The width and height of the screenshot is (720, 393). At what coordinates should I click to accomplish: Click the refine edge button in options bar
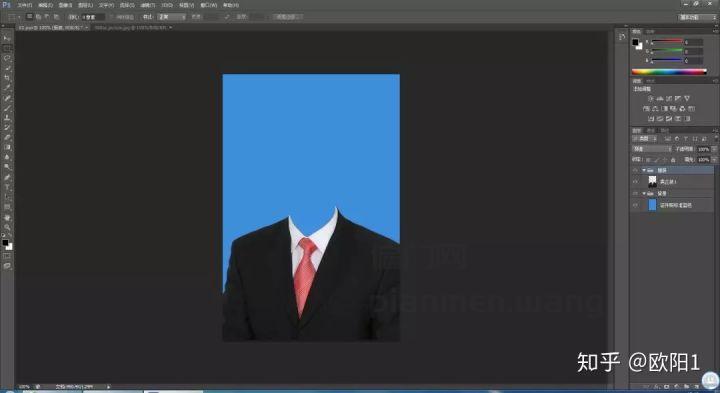tap(287, 17)
